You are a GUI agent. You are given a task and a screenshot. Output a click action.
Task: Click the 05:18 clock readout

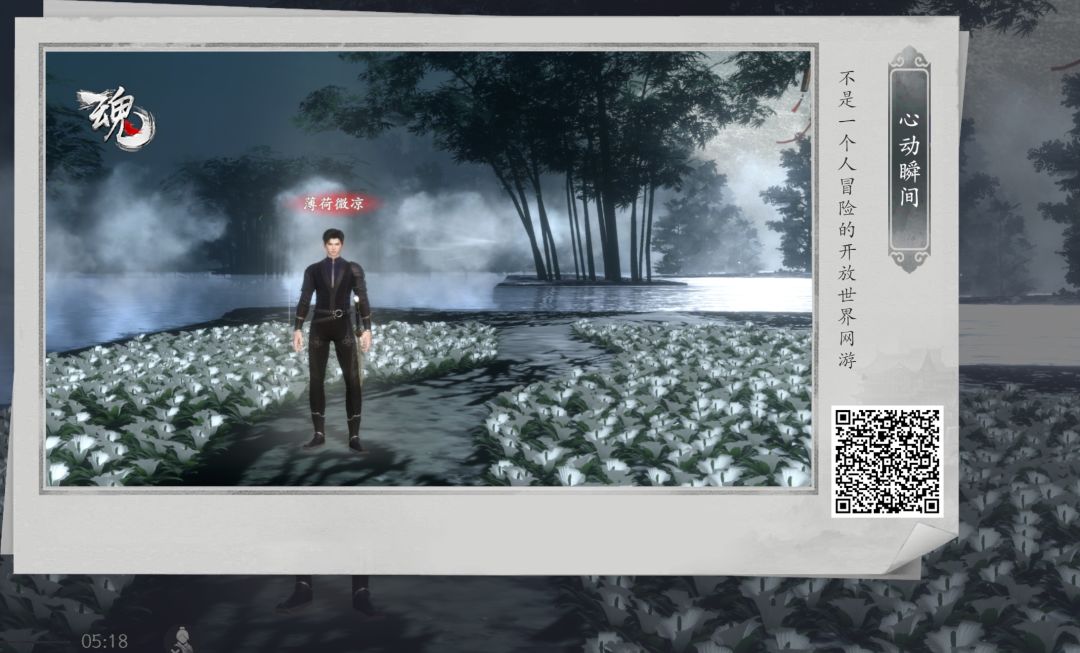pyautogui.click(x=105, y=641)
